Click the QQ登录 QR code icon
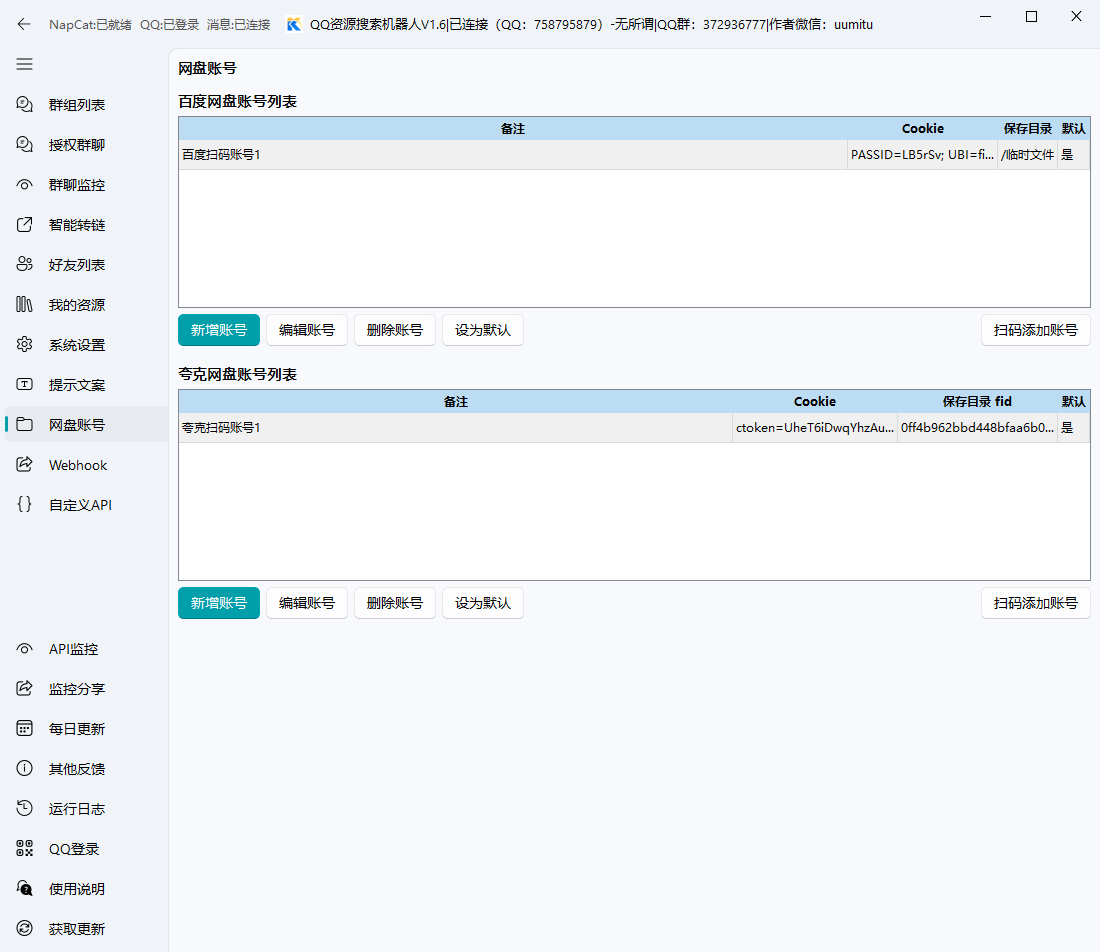The width and height of the screenshot is (1100, 952). tap(25, 849)
